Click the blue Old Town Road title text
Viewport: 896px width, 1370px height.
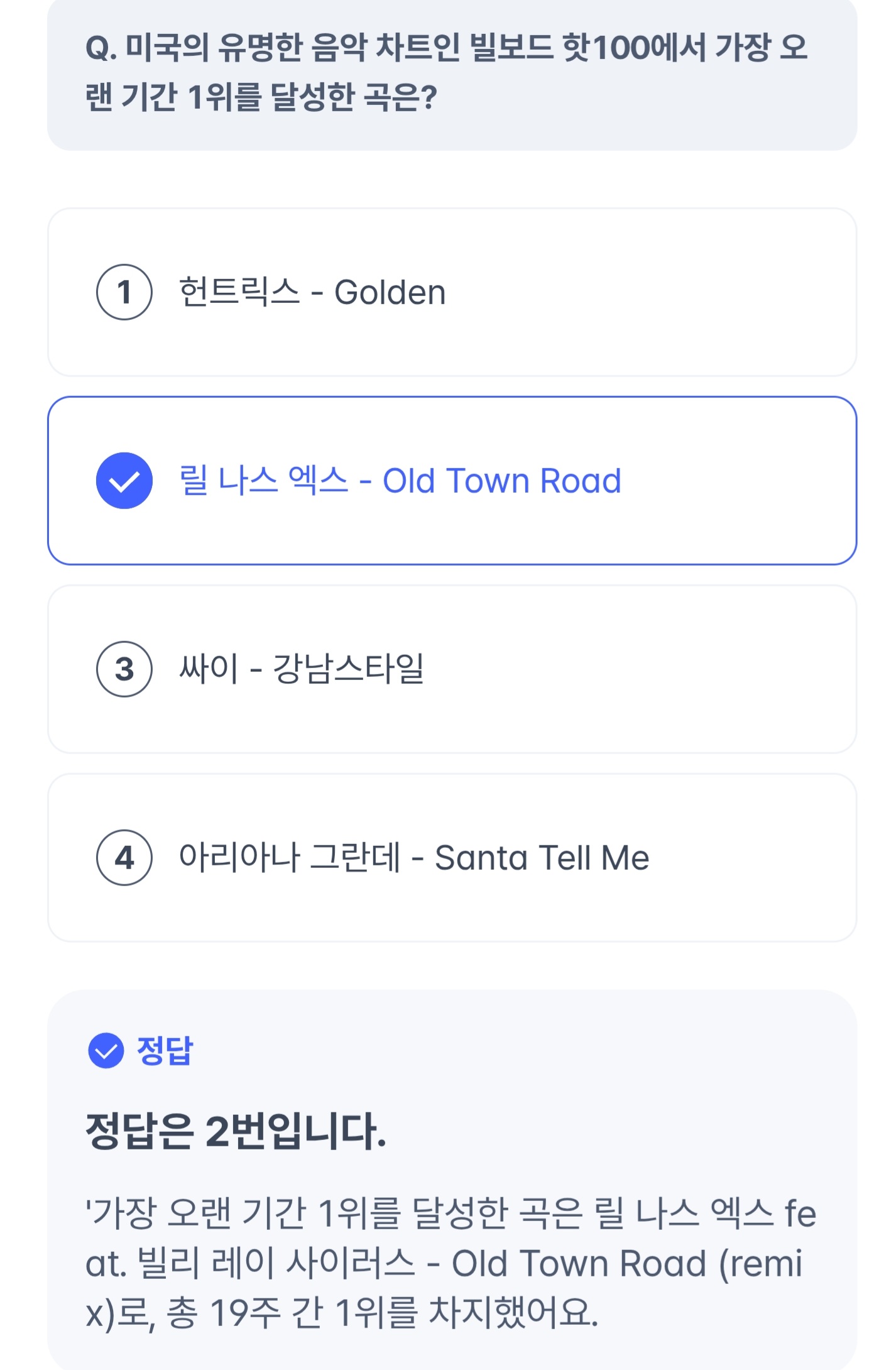501,481
